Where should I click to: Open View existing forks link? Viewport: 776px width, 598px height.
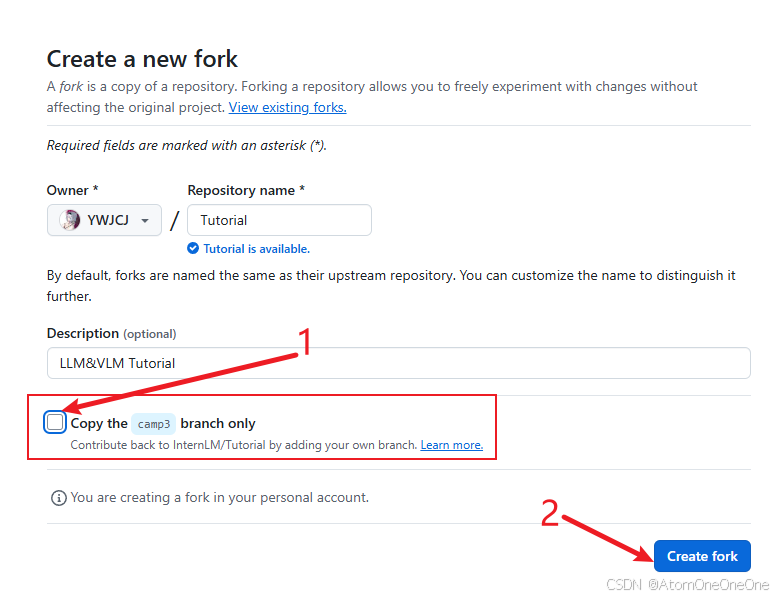click(x=288, y=107)
